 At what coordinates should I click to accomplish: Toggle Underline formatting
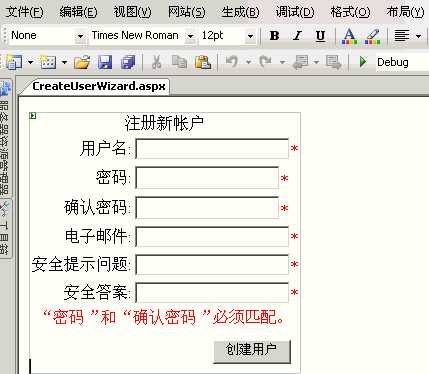coord(320,35)
